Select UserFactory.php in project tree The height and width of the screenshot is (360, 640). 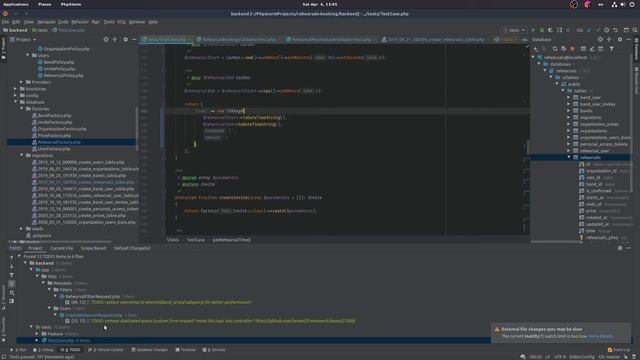pos(54,149)
